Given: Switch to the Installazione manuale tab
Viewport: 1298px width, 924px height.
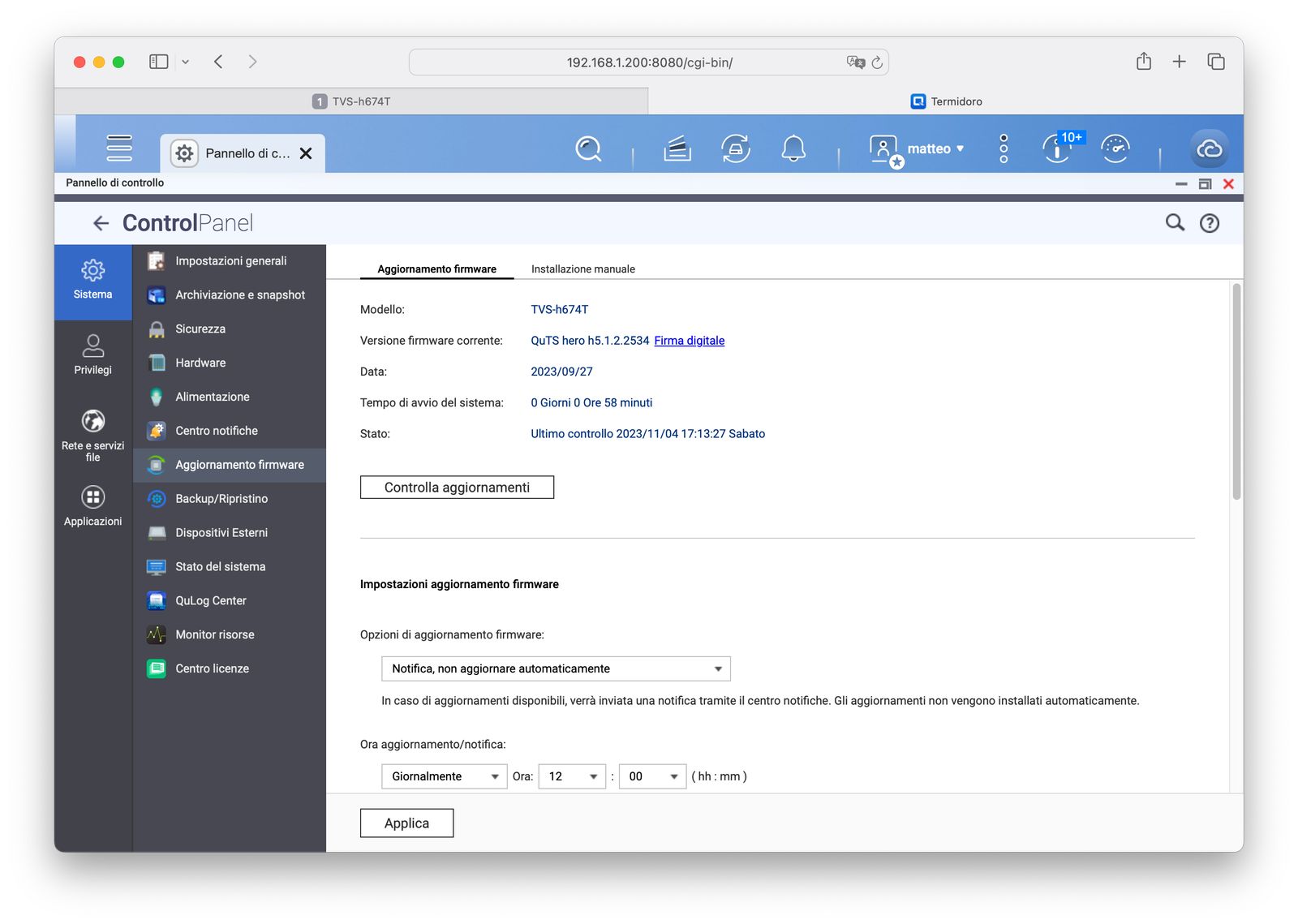Looking at the screenshot, I should [x=582, y=269].
